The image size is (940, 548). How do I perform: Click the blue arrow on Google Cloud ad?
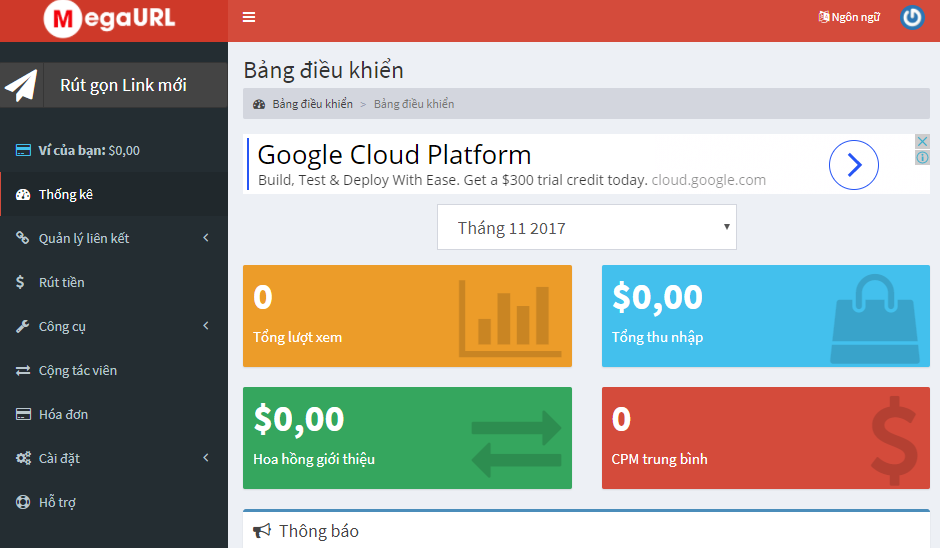tap(854, 165)
